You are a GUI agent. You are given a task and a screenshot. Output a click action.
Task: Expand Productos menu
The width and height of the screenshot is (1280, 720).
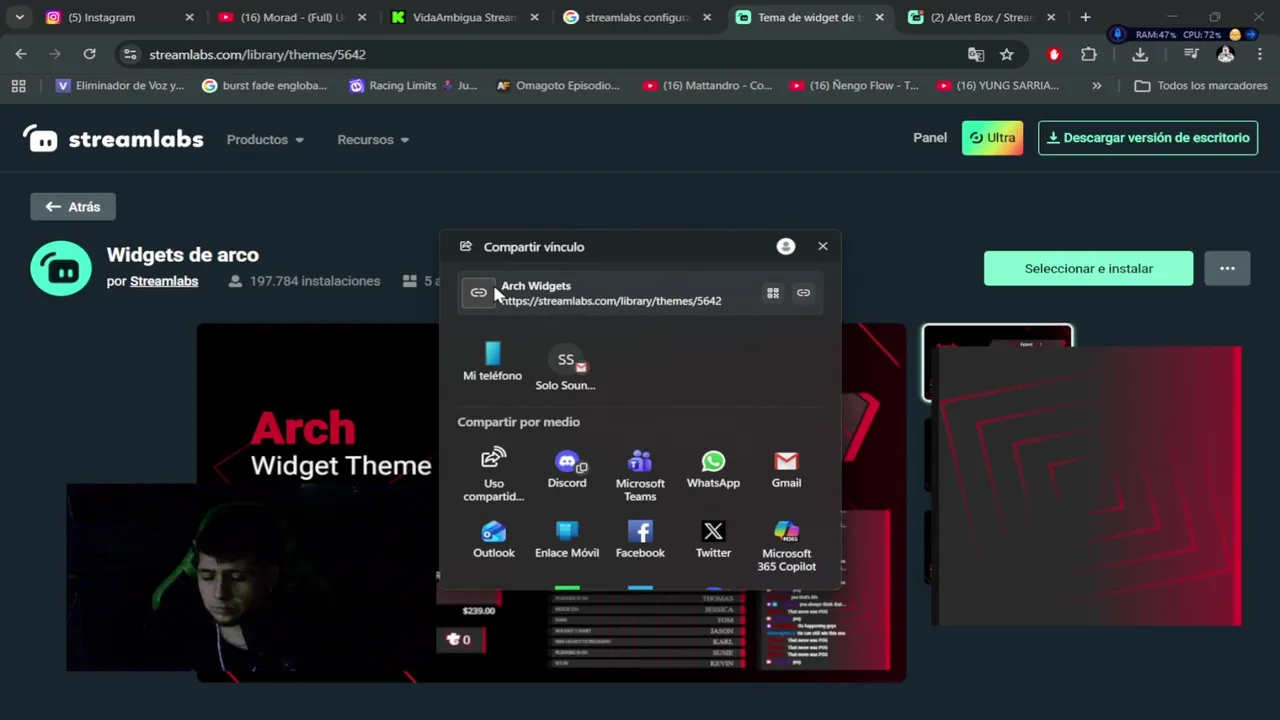pyautogui.click(x=265, y=139)
